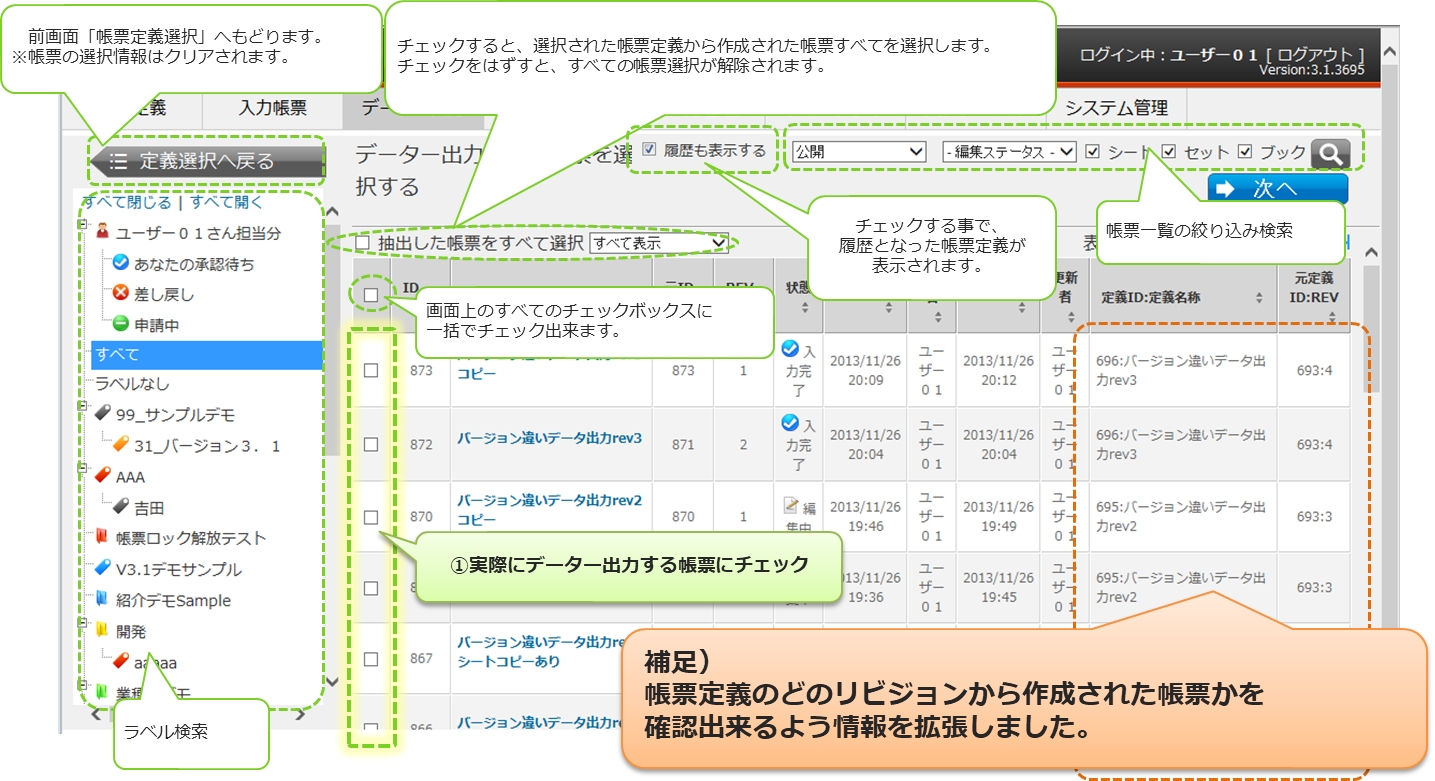Screen dimensions: 1435x781
Task: Select the 差し戻し tree item
Action: point(164,295)
